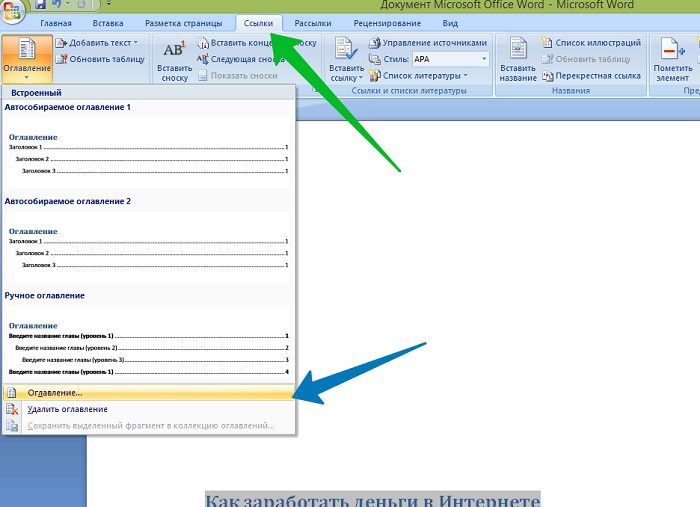Click the Список иллюстраций icon
Viewport: 700px width, 507px height.
tap(547, 43)
